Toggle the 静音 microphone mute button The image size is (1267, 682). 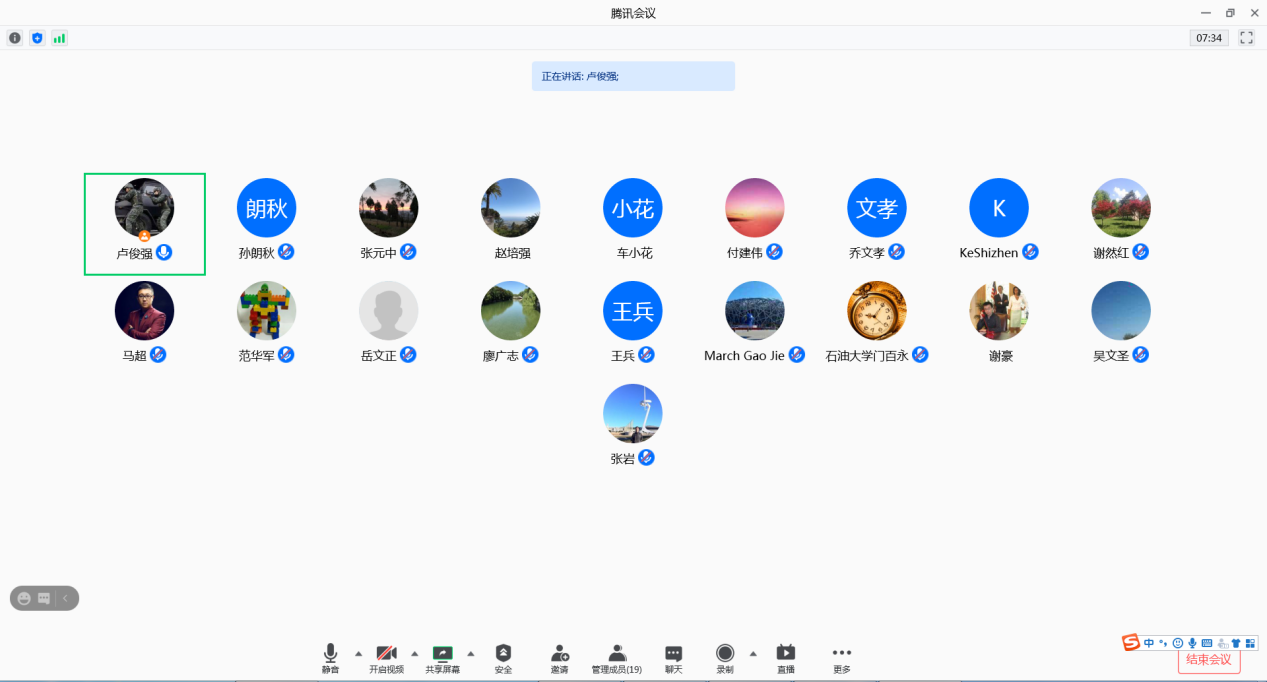330,657
